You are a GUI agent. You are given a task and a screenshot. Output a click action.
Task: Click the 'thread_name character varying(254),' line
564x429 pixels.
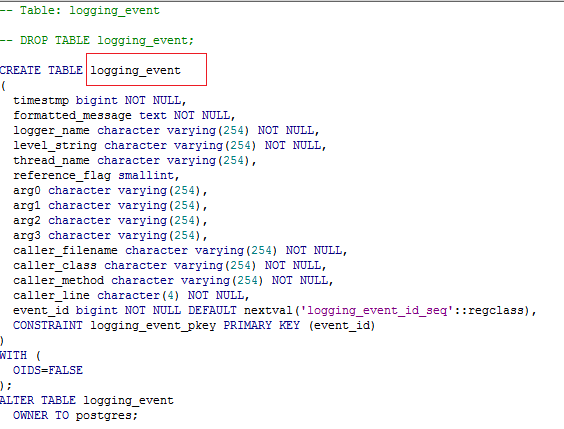(x=135, y=160)
